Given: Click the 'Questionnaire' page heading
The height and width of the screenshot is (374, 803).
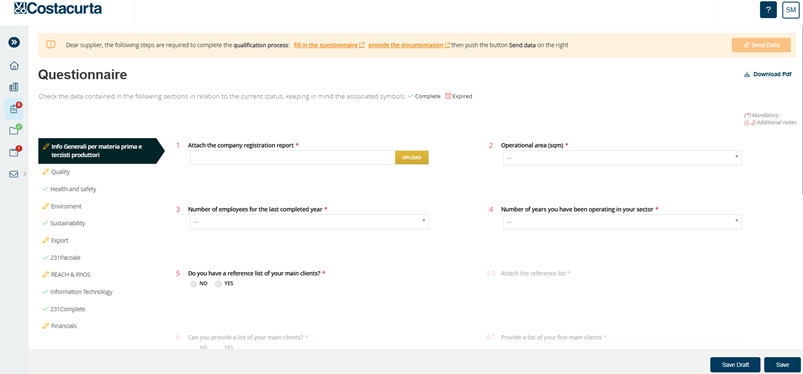Looking at the screenshot, I should pos(82,75).
